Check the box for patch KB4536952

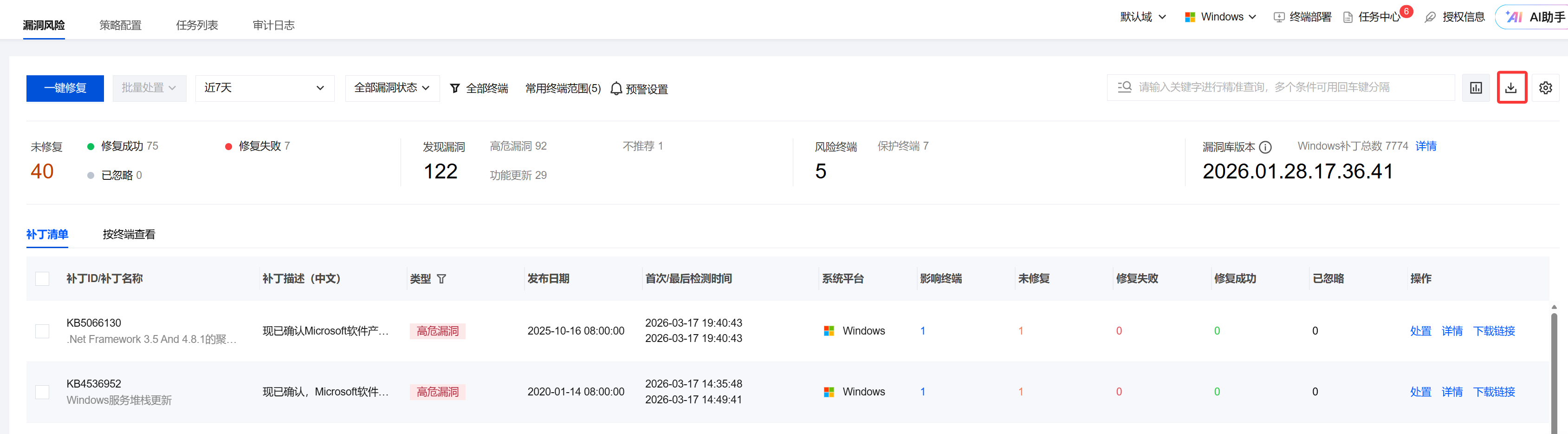[43, 392]
